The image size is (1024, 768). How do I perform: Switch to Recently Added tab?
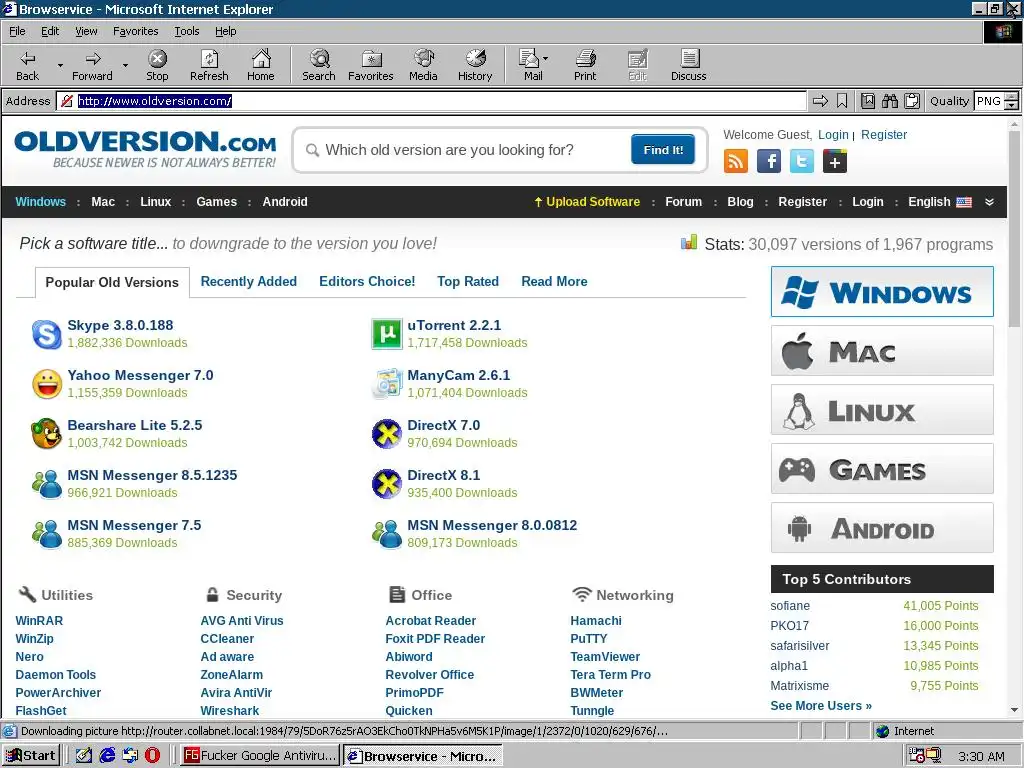249,281
